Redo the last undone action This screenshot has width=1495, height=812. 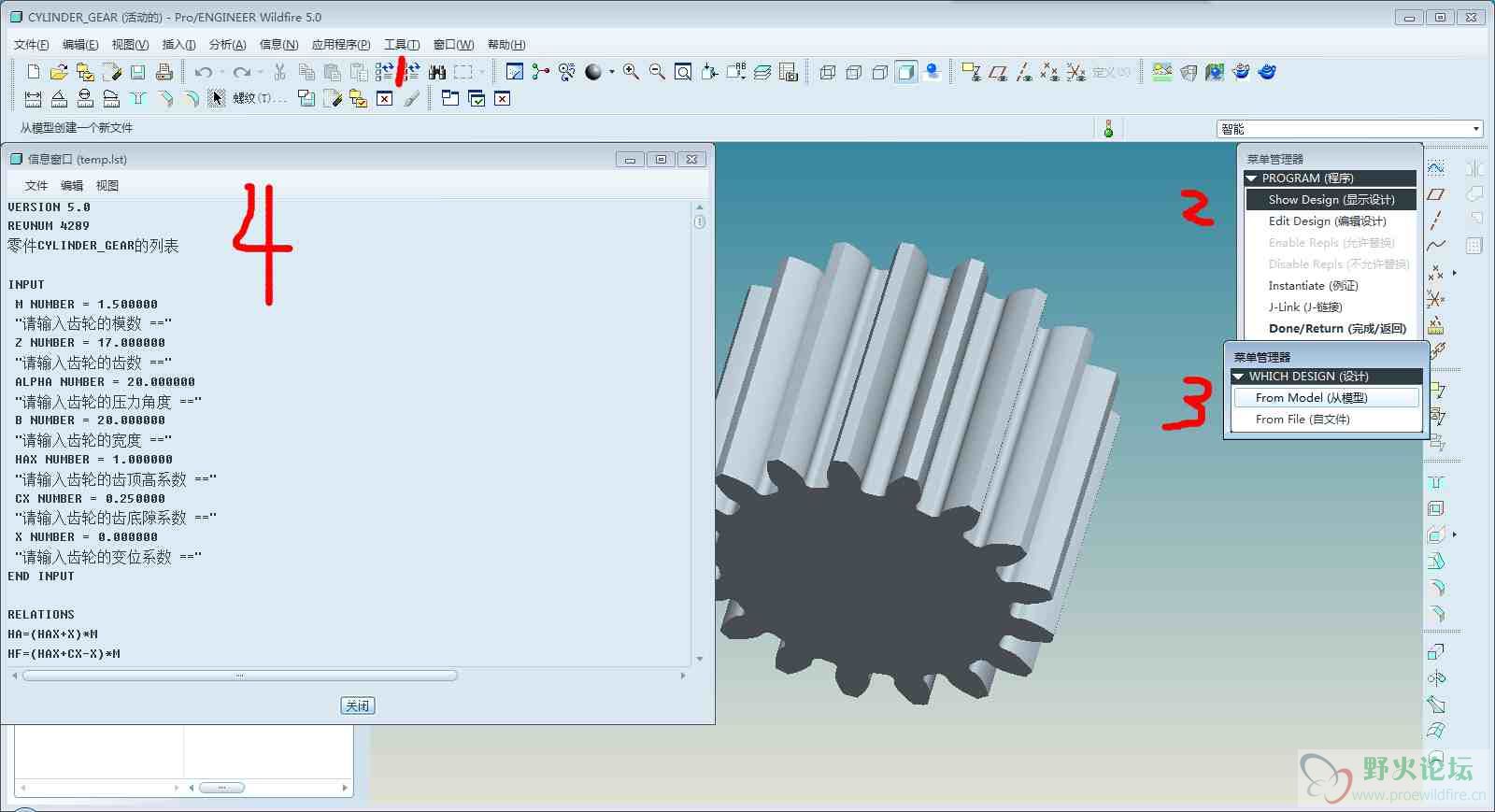(242, 72)
